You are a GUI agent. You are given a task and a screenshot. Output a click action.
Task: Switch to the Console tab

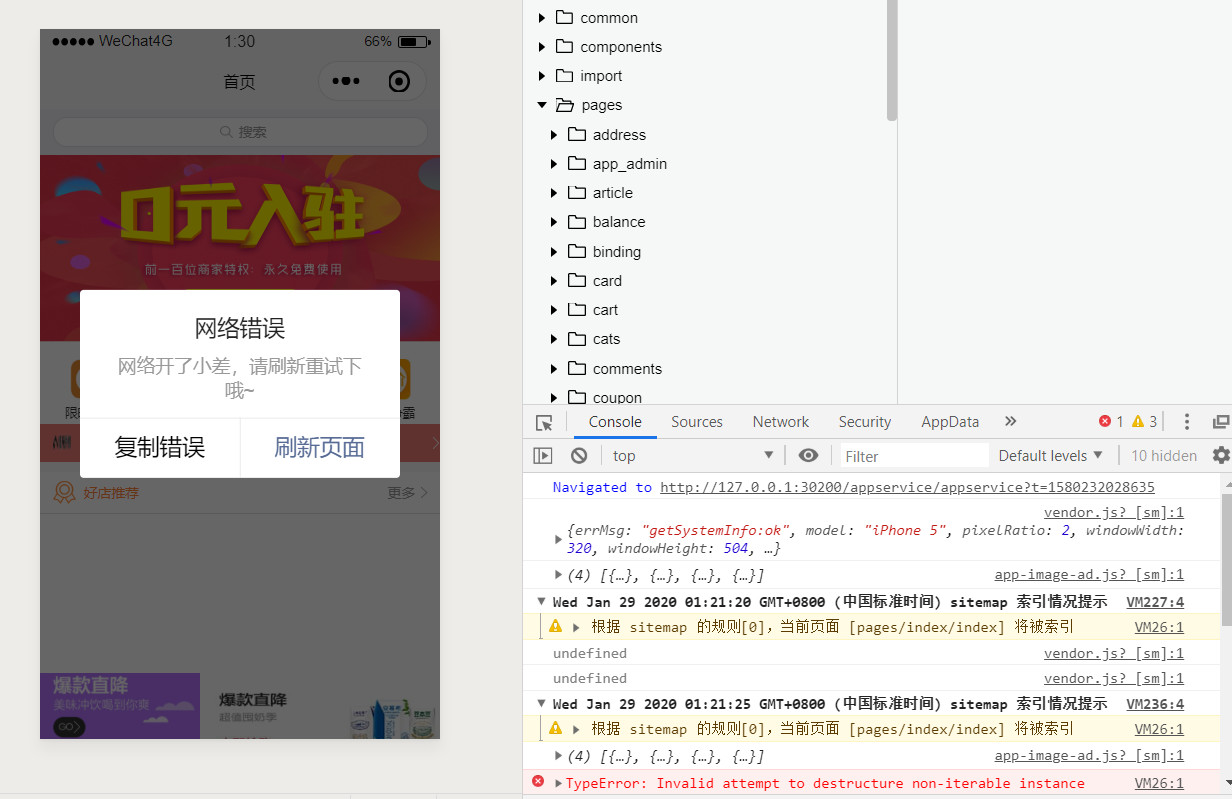pos(615,422)
